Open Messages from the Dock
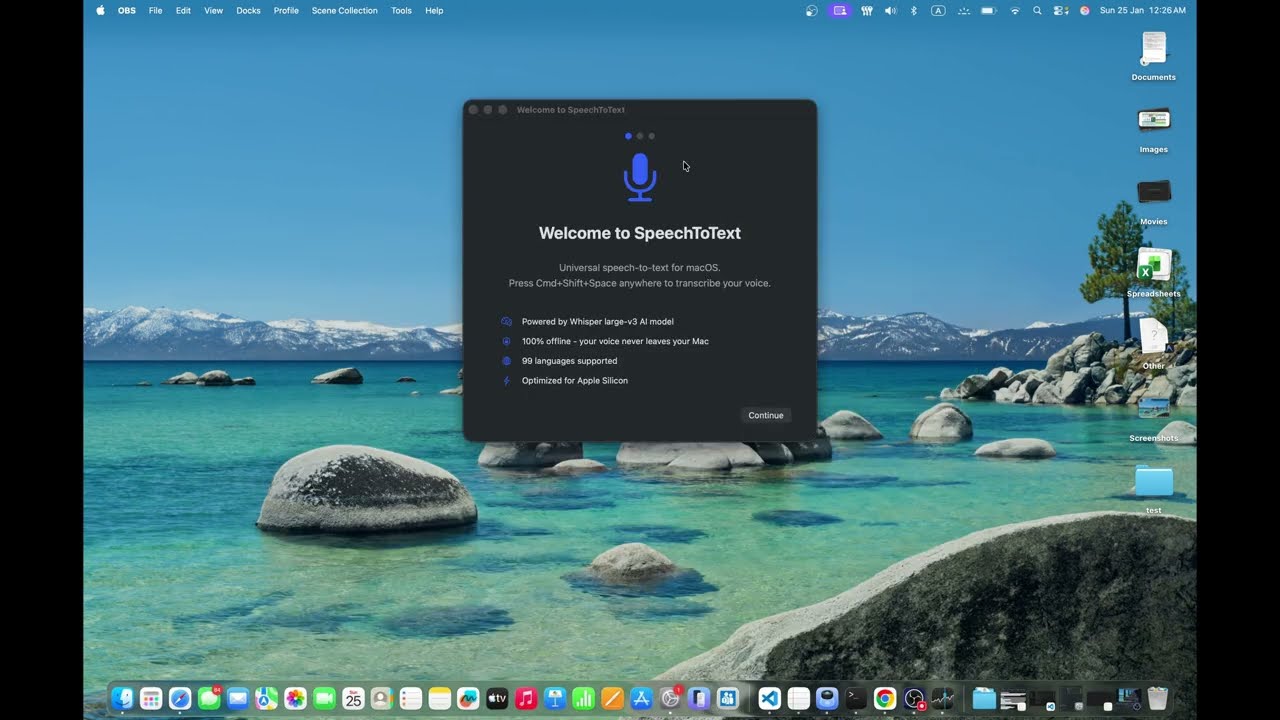 point(209,698)
